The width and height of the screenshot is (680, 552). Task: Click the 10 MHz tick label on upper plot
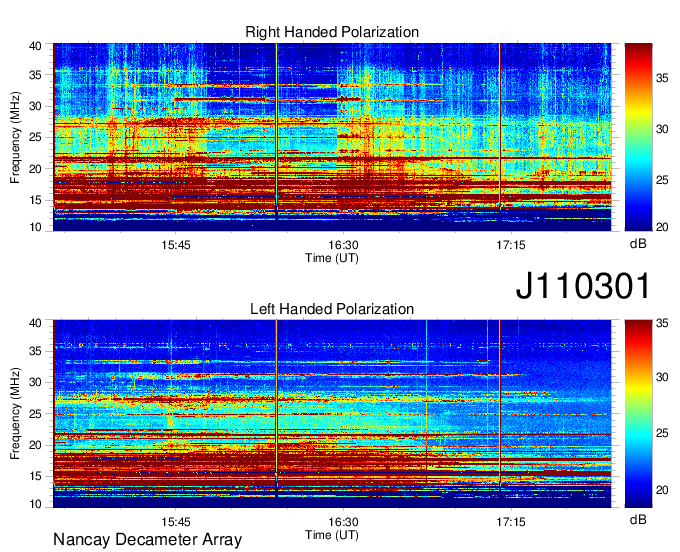35,227
